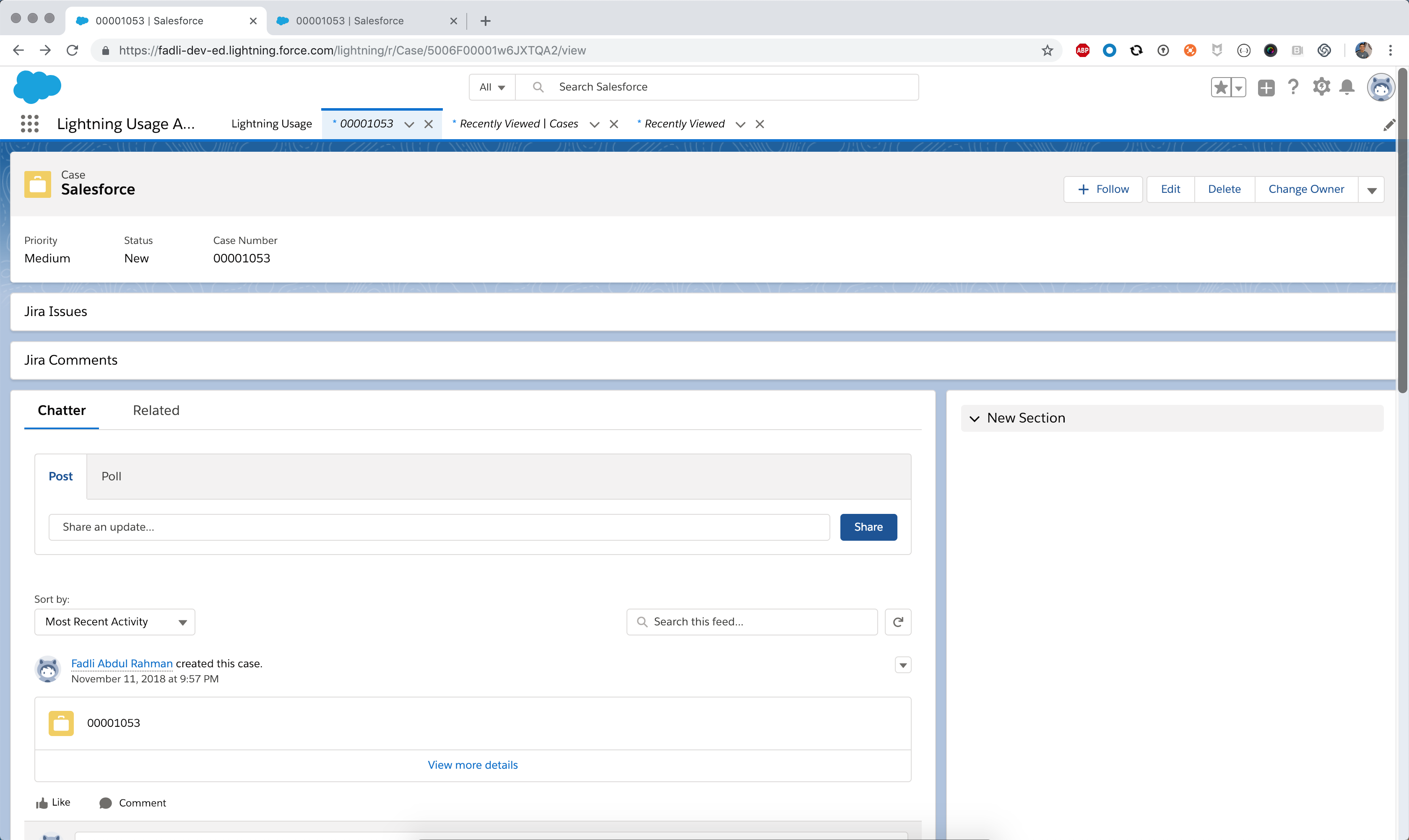Click the Edit button
The image size is (1409, 840).
[x=1170, y=189]
